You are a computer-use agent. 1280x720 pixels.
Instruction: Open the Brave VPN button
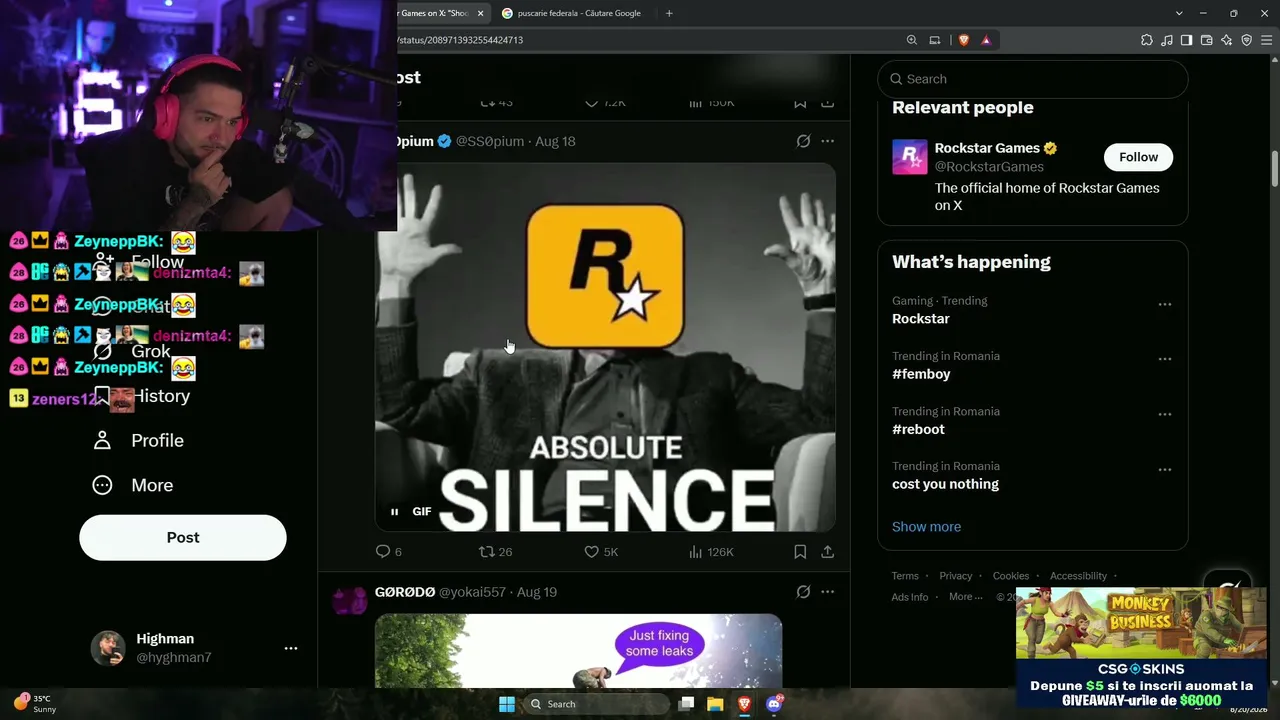click(1247, 40)
